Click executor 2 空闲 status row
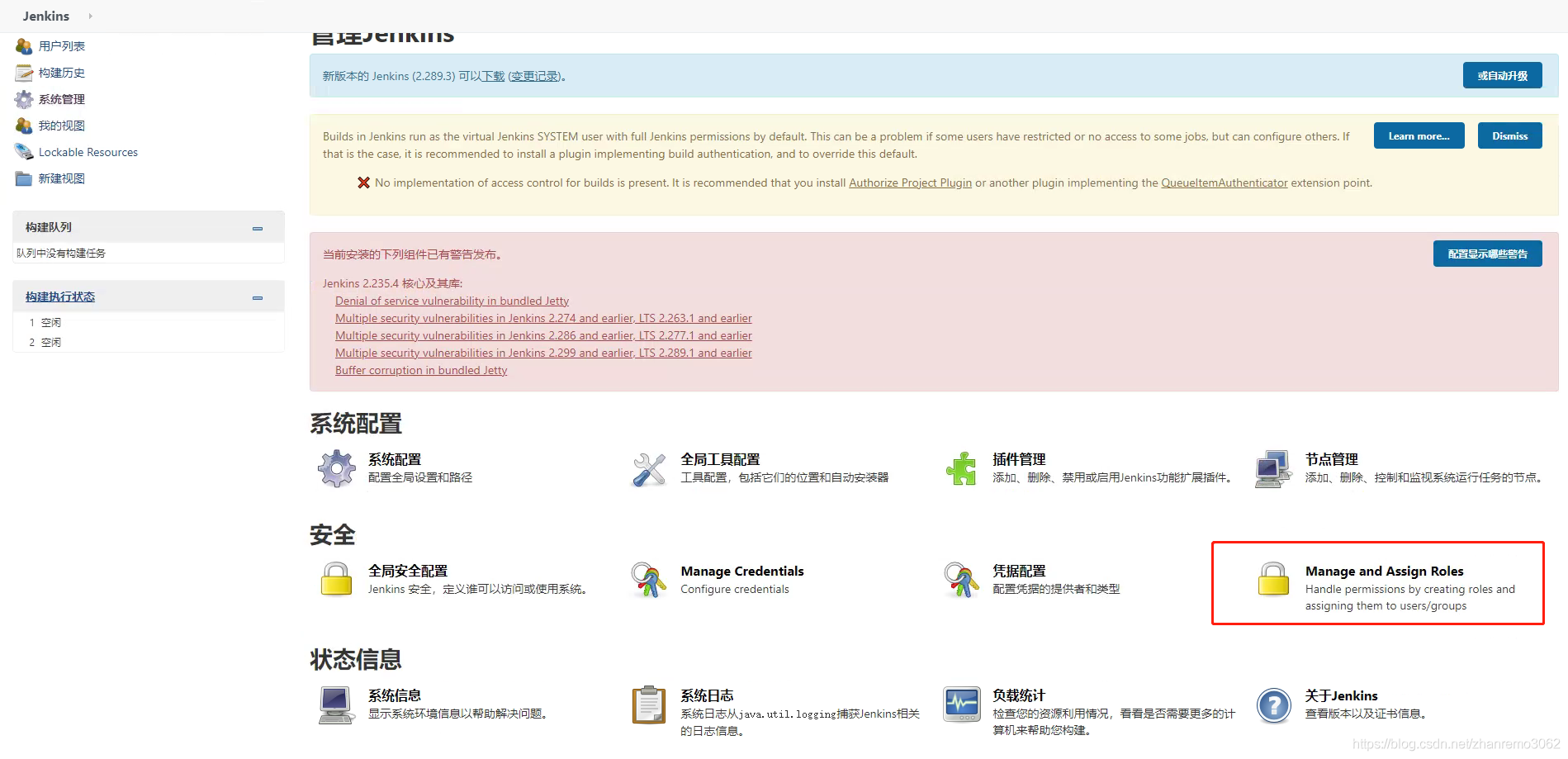Image resolution: width=1568 pixels, height=759 pixels. [x=149, y=342]
